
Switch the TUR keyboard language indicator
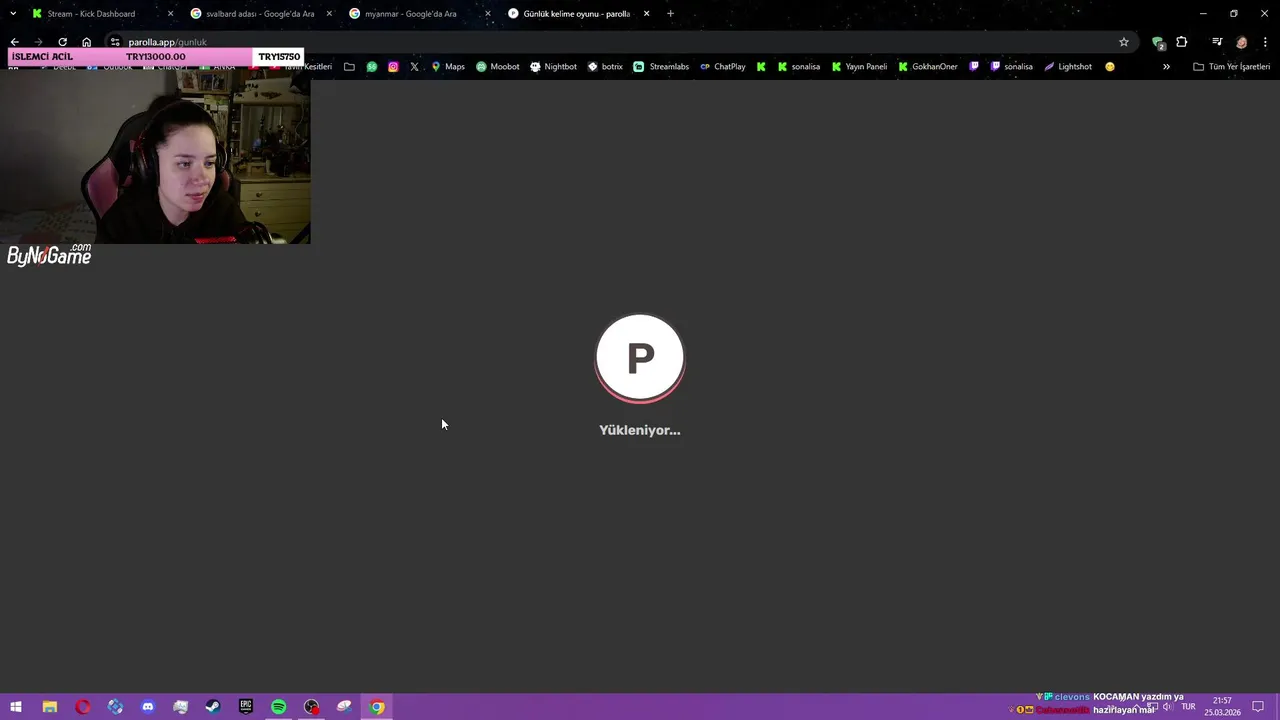click(1188, 707)
